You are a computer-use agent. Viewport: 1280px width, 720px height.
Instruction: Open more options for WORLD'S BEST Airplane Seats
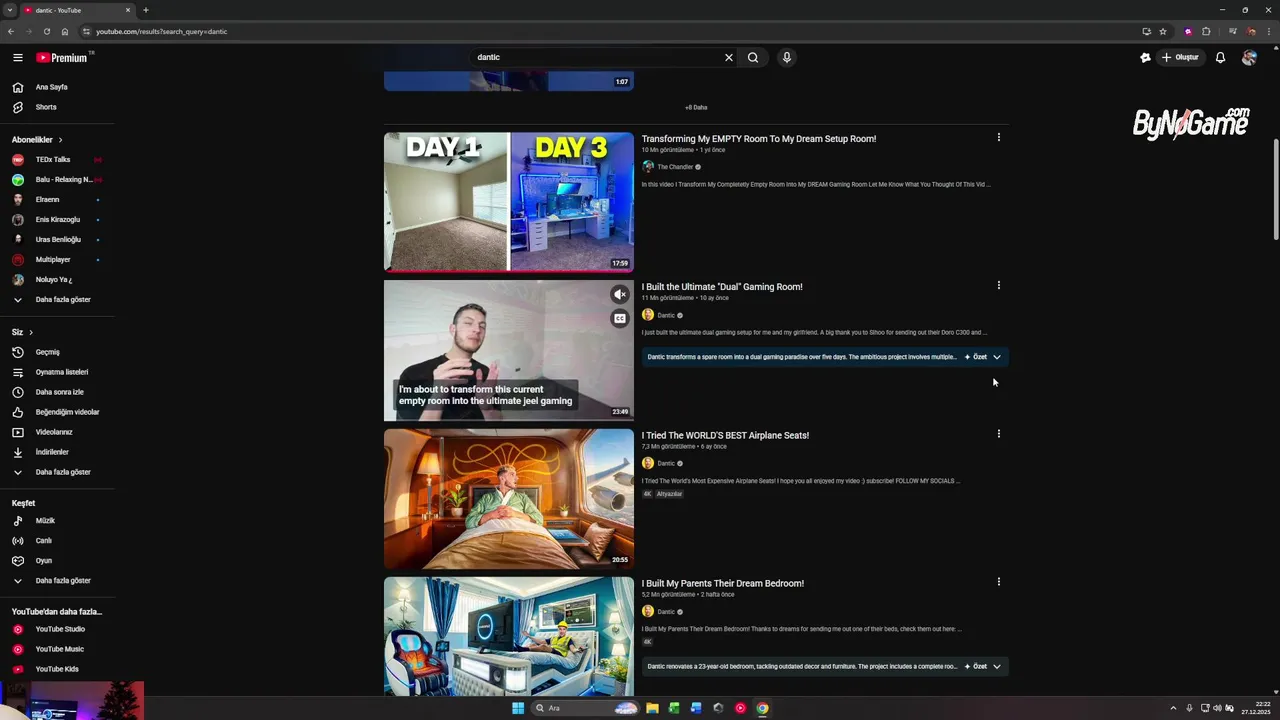pos(998,434)
